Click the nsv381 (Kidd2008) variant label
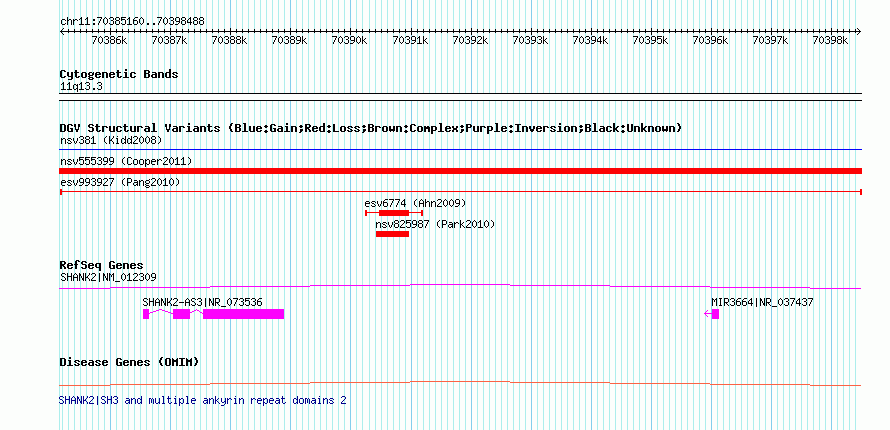This screenshot has width=890, height=430. [x=111, y=140]
